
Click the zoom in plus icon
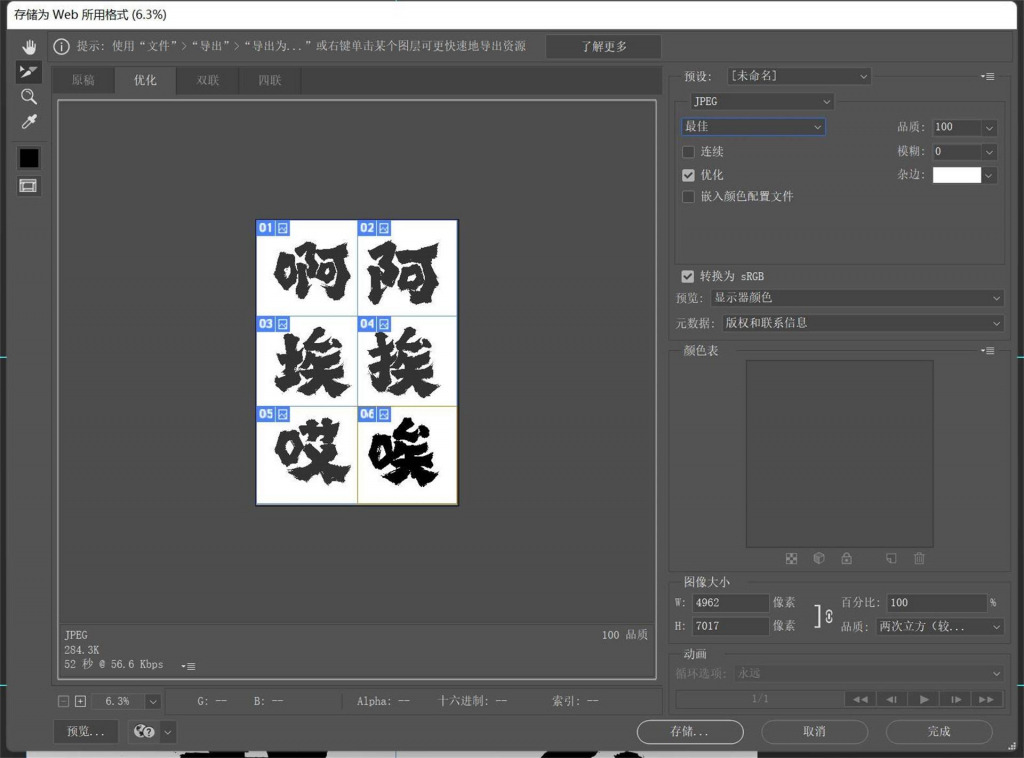80,701
